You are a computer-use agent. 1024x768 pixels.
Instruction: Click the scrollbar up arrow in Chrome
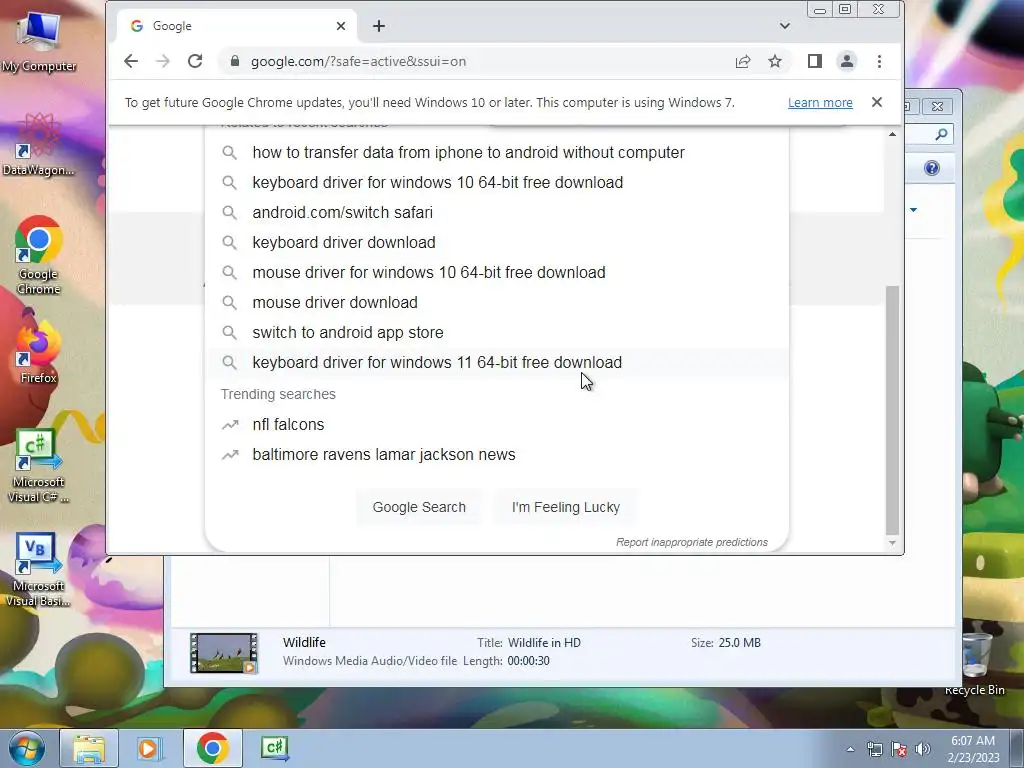pyautogui.click(x=892, y=134)
